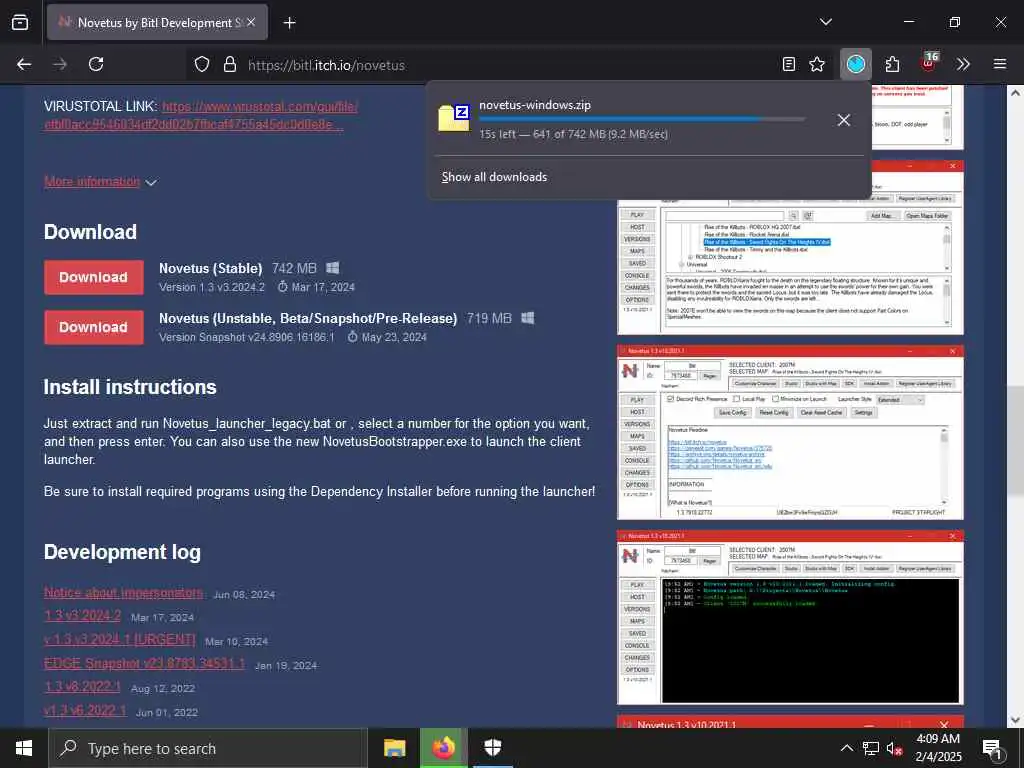List all tabs dropdown arrow
This screenshot has width=1024, height=768.
[x=826, y=22]
